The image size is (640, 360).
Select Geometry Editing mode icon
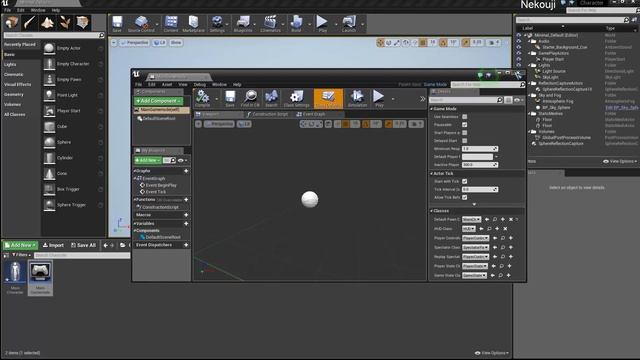[x=83, y=22]
